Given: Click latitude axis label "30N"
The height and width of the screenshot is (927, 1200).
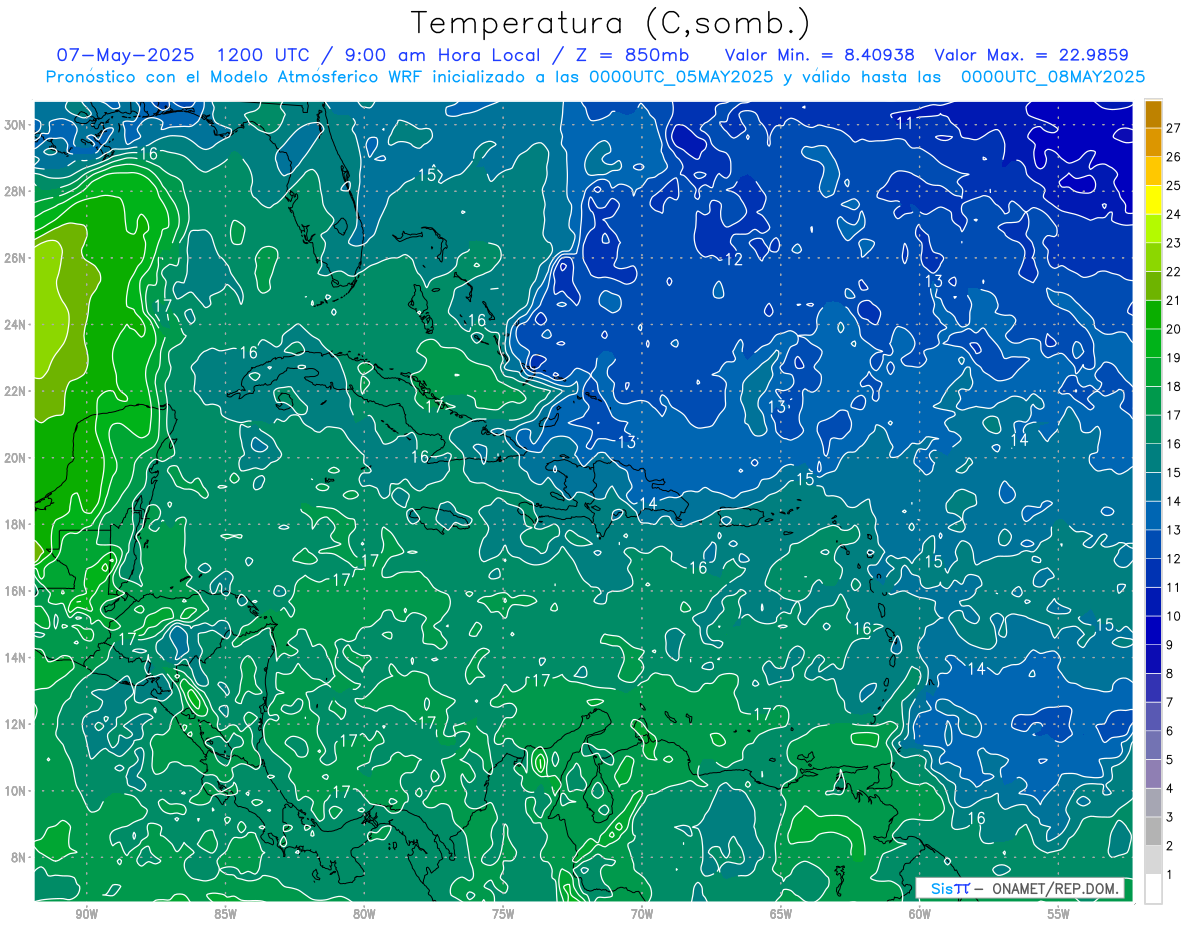Looking at the screenshot, I should pos(15,125).
